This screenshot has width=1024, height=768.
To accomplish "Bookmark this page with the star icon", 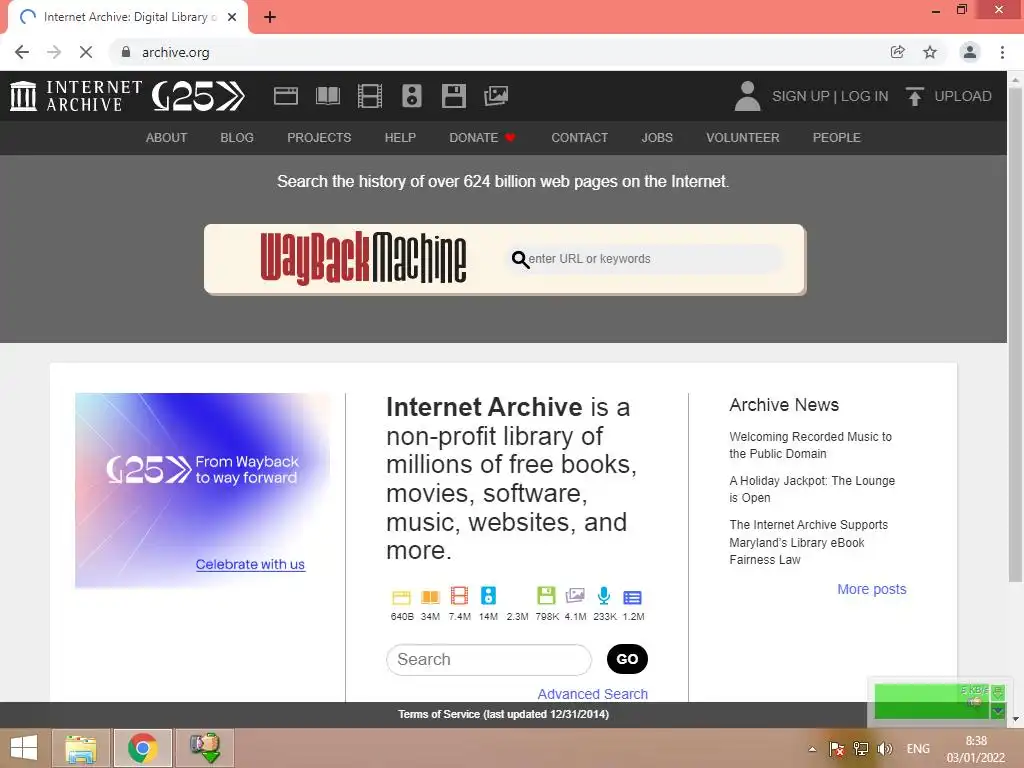I will tap(930, 52).
